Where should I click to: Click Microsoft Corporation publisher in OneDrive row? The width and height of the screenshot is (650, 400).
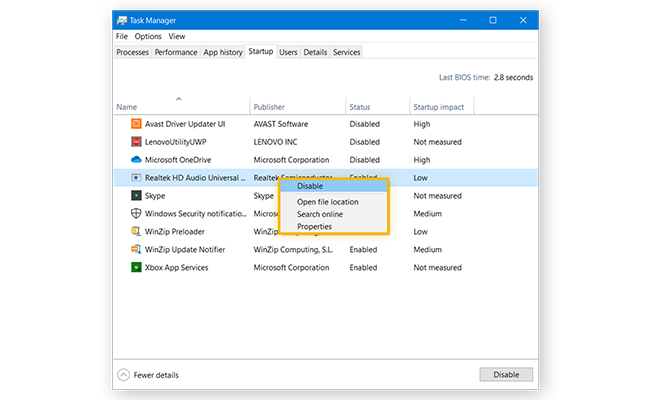[x=291, y=160]
